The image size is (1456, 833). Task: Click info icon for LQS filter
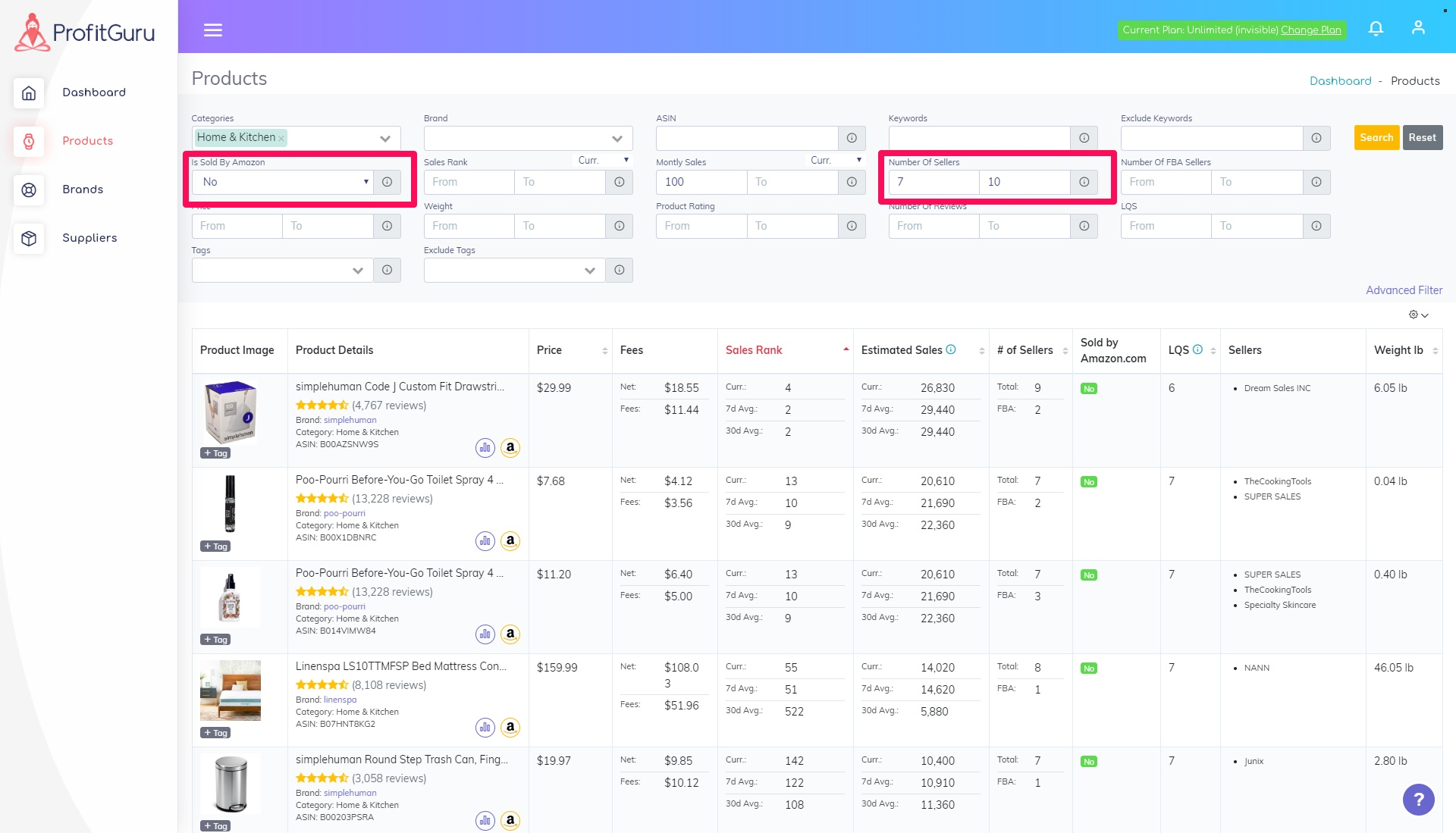[1316, 226]
